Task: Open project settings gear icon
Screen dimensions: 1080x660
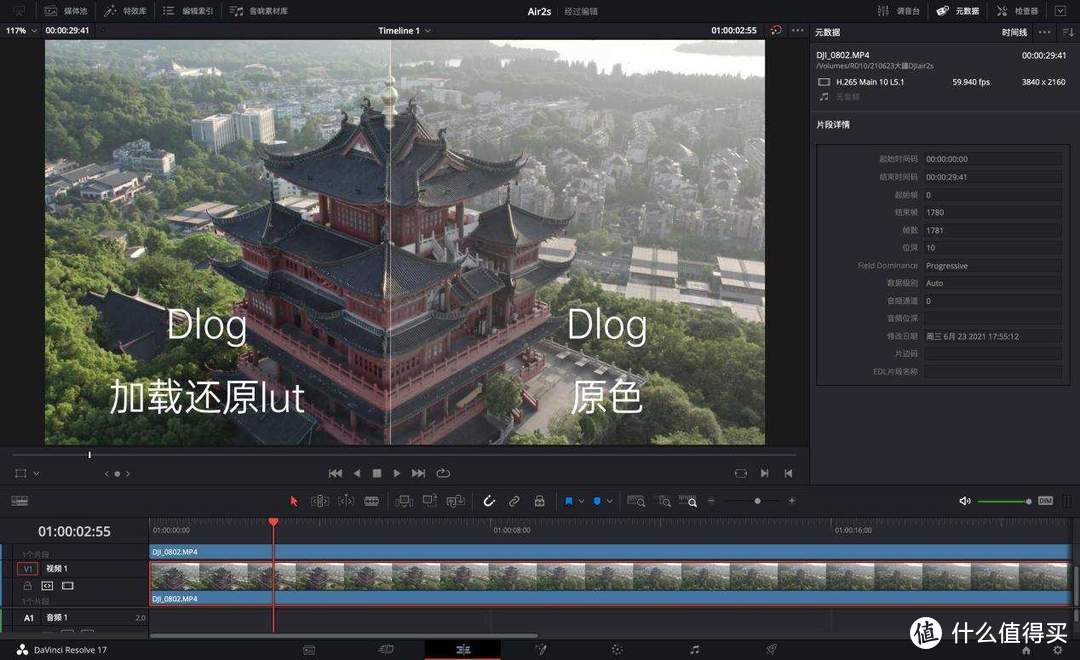Action: (x=1058, y=649)
